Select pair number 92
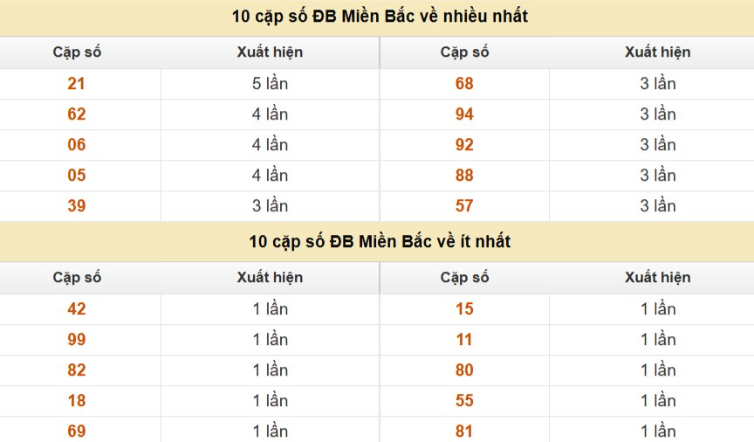754x442 pixels. pyautogui.click(x=464, y=145)
